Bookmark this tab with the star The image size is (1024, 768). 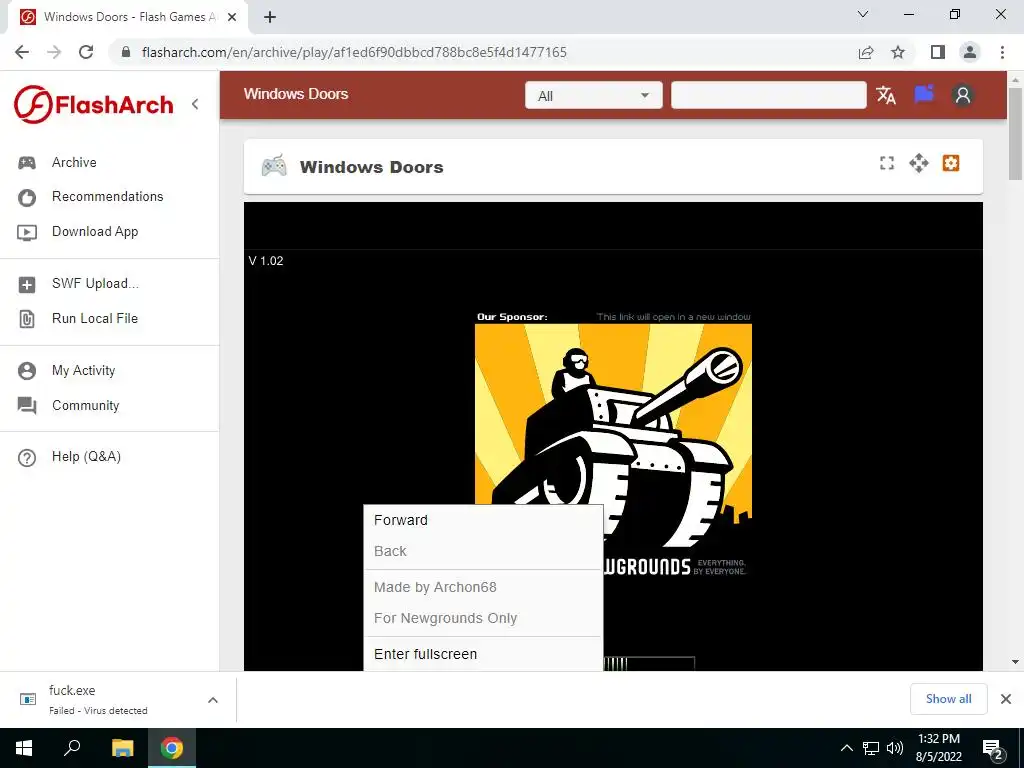pos(898,52)
